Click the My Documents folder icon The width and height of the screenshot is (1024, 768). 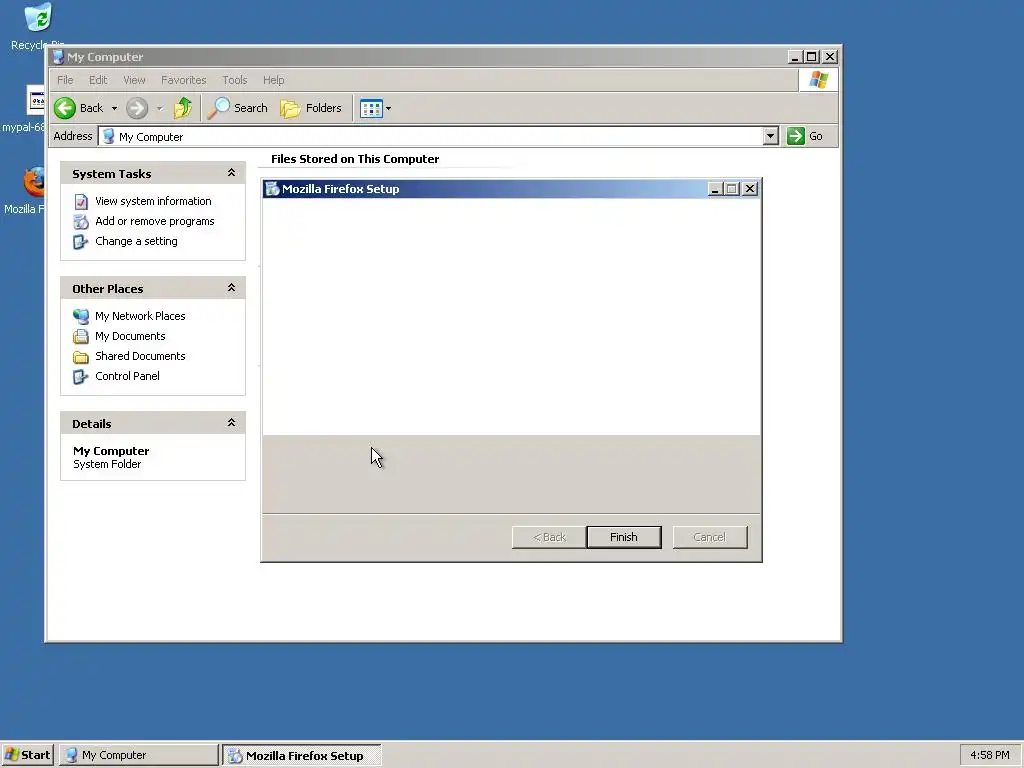tap(81, 336)
